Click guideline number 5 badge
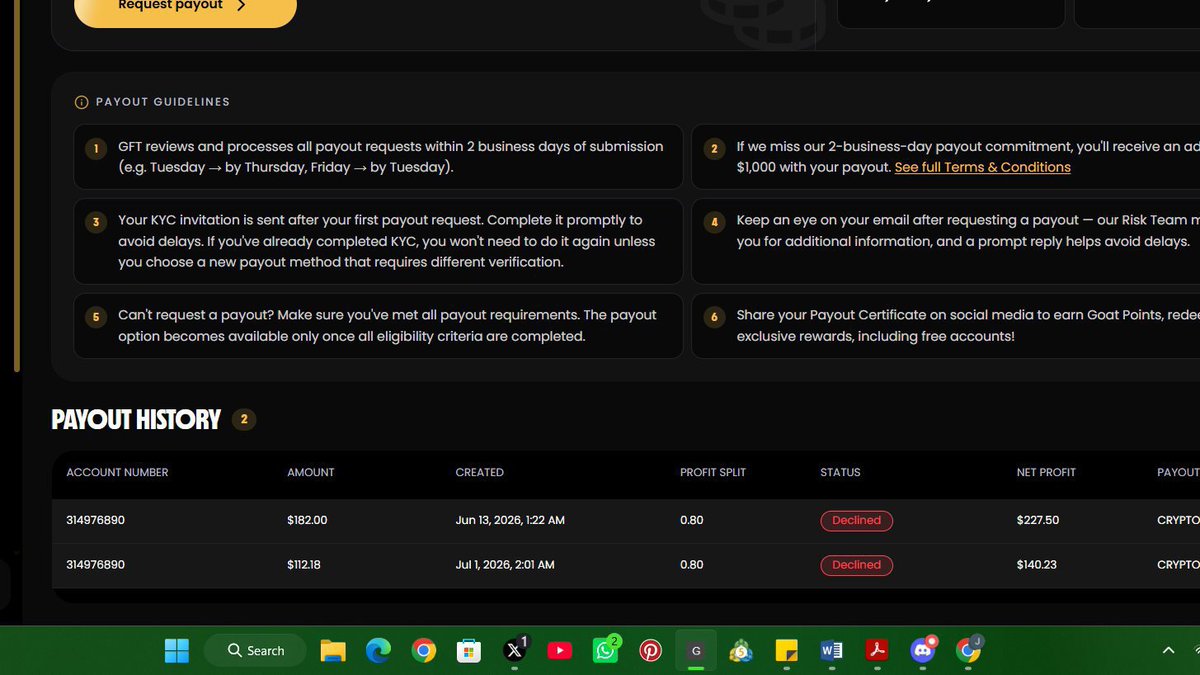 pyautogui.click(x=96, y=317)
